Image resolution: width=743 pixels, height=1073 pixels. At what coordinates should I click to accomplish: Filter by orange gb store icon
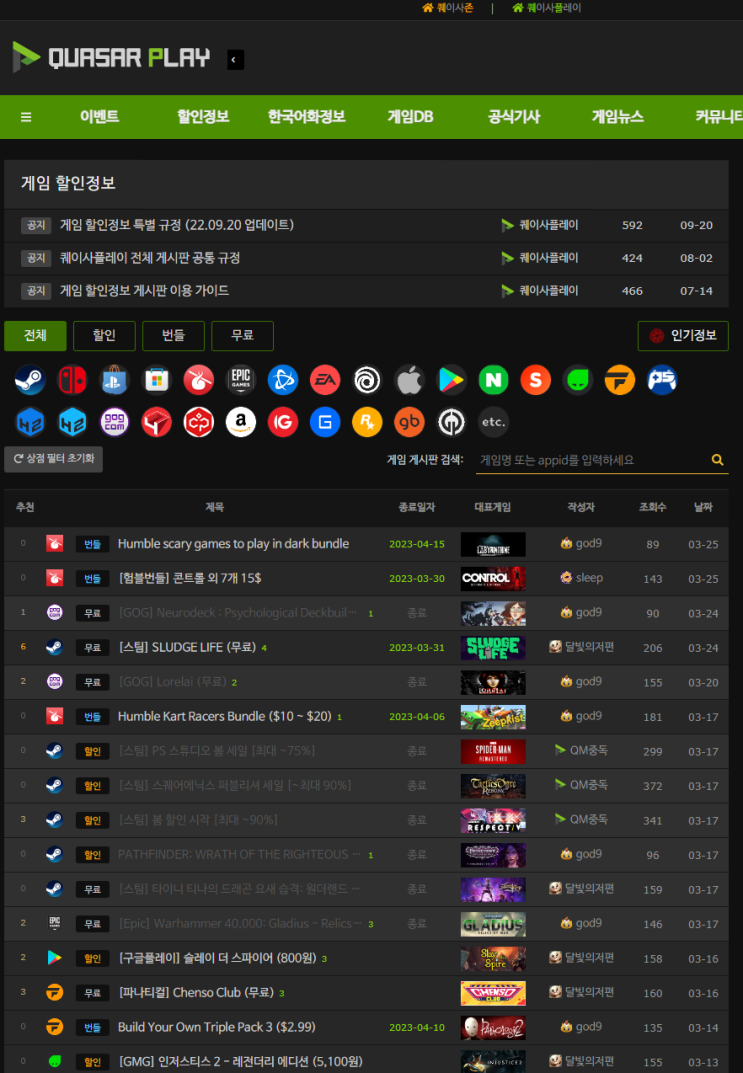point(409,422)
